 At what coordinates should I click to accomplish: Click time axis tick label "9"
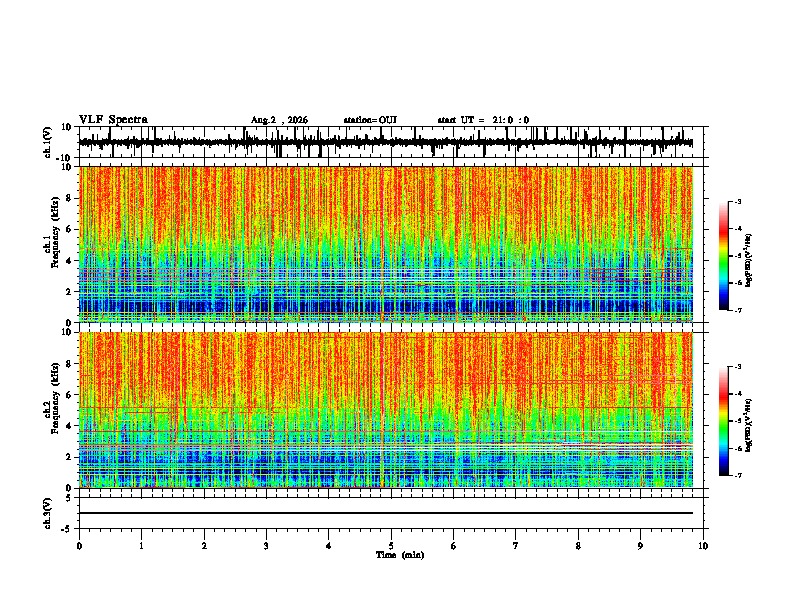pos(640,546)
